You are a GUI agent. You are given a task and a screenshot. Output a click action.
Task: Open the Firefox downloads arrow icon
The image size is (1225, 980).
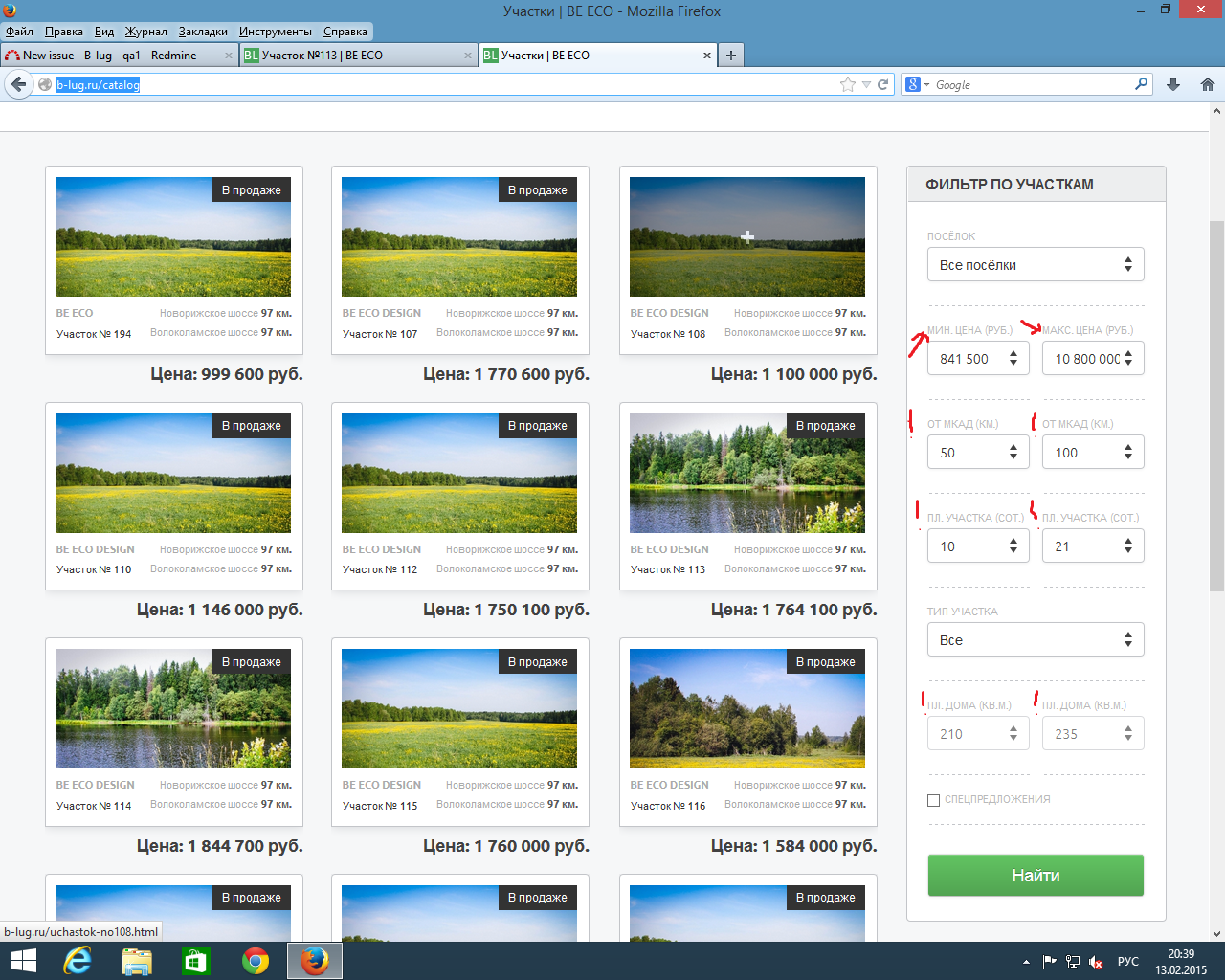1173,84
